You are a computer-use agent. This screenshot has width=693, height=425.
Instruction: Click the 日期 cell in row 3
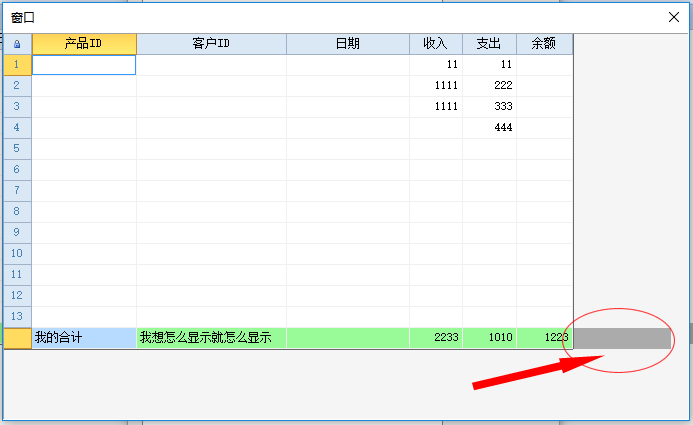[x=348, y=107]
